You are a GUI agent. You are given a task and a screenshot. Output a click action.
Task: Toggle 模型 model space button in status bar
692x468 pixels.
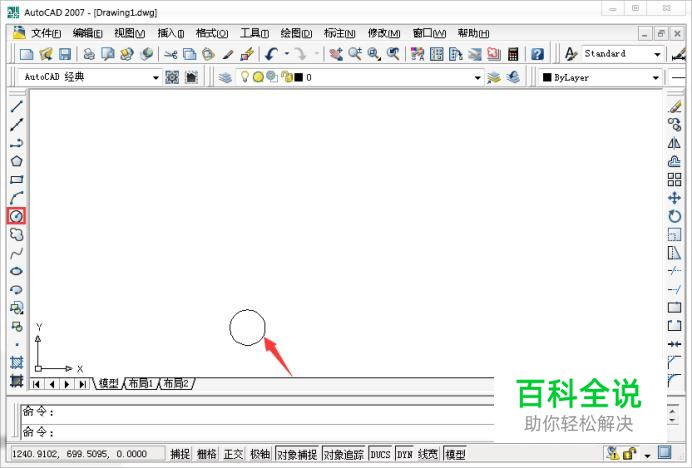pyautogui.click(x=455, y=454)
